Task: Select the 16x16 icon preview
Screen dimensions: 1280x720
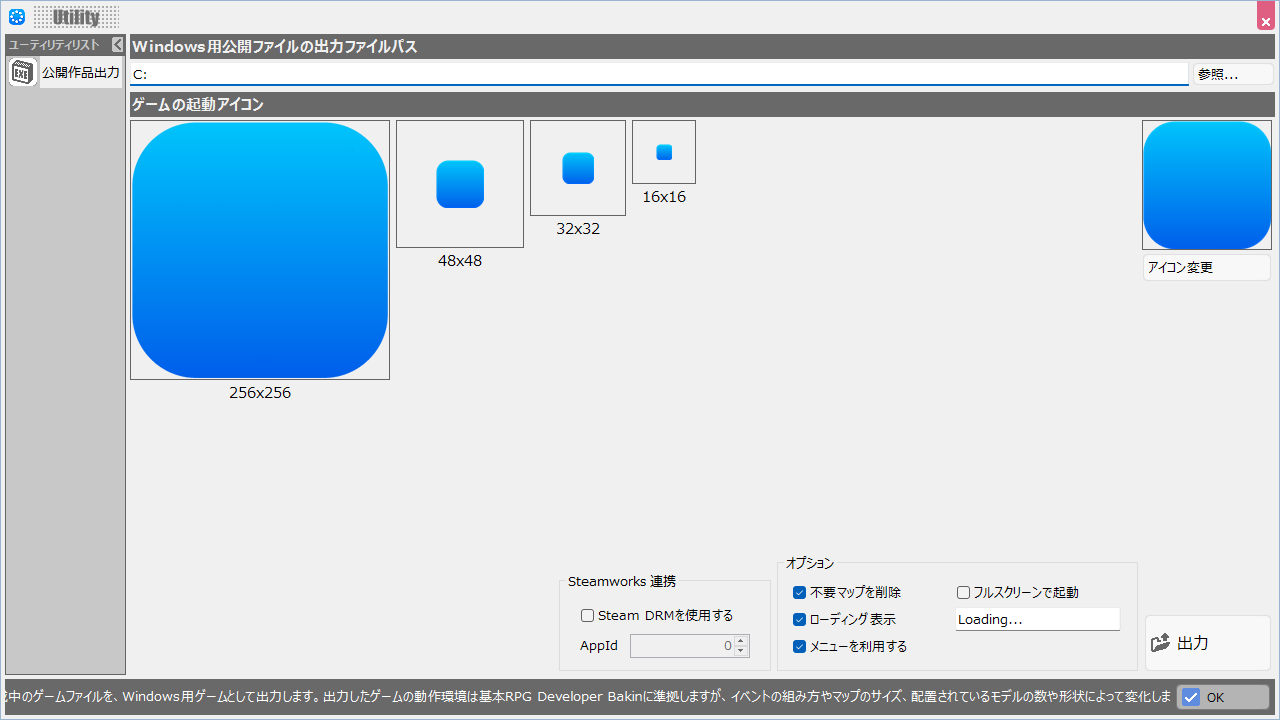Action: pos(664,152)
